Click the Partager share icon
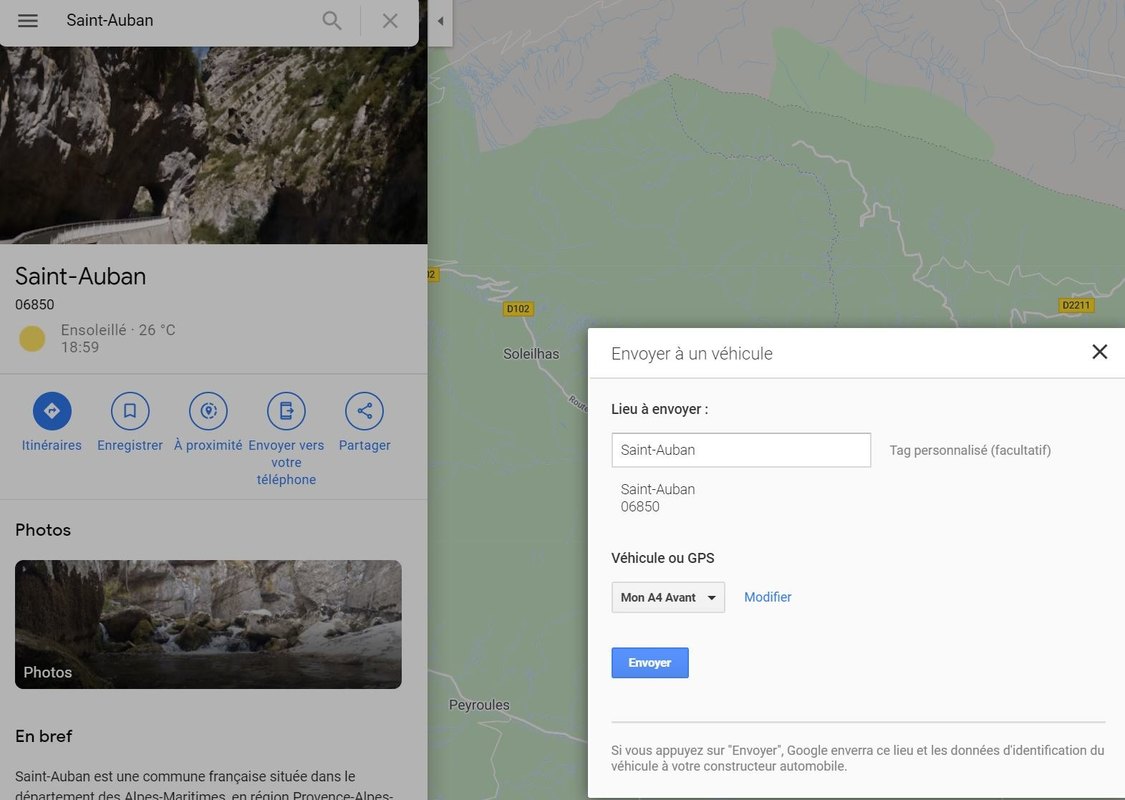This screenshot has width=1125, height=800. 364,411
